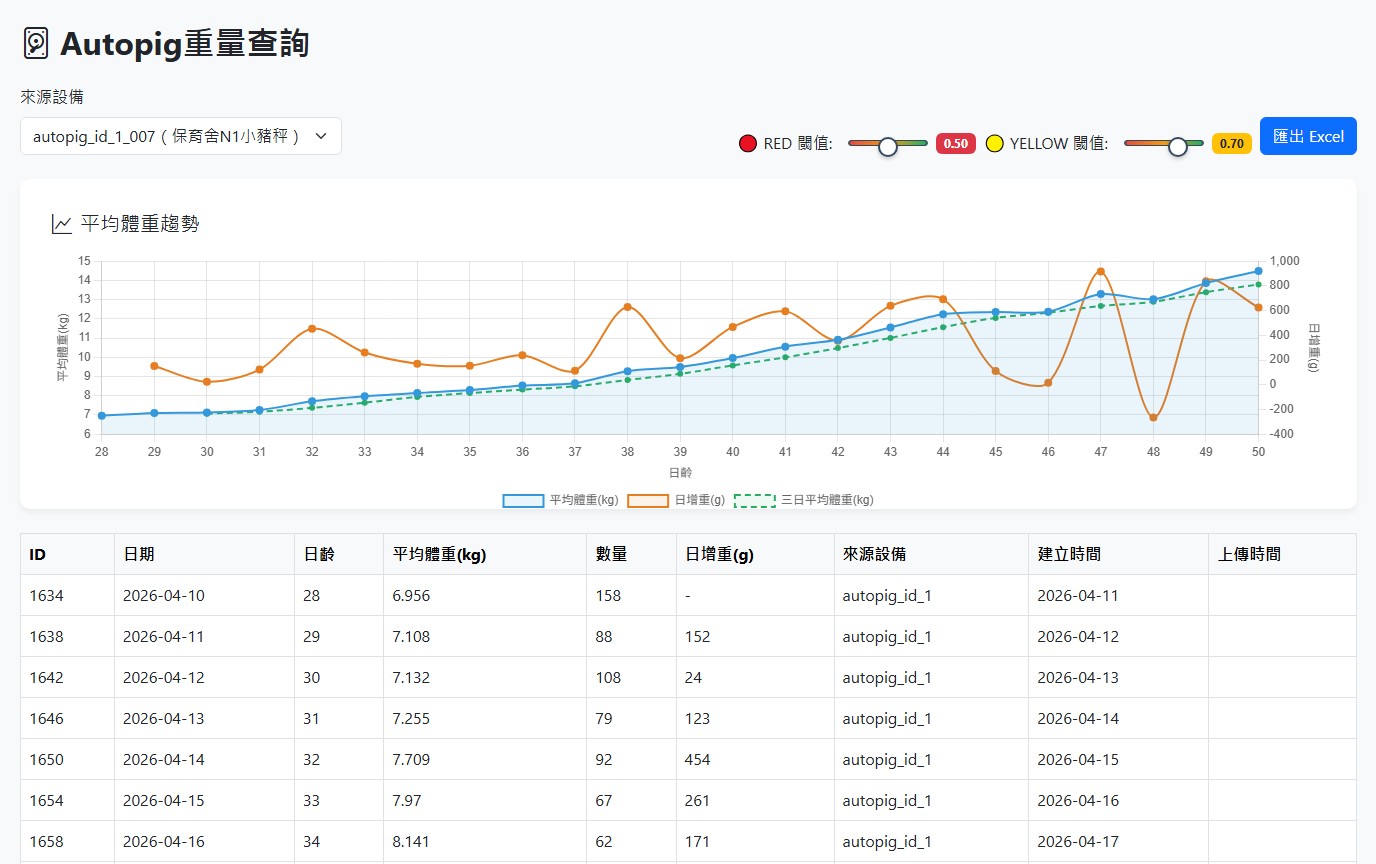Click the yellow 0.70 threshold badge
The image size is (1376, 864).
pos(1231,143)
